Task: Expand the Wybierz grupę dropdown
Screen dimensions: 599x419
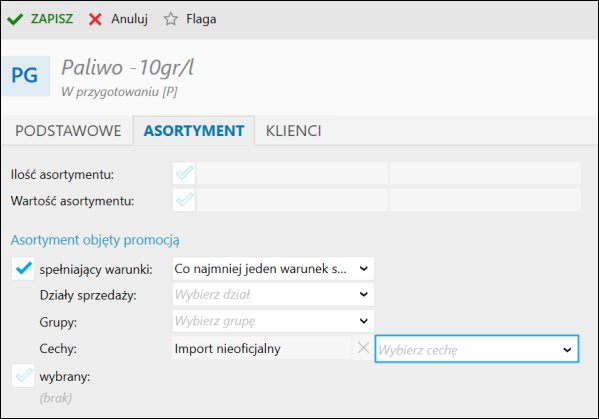Action: pyautogui.click(x=273, y=321)
